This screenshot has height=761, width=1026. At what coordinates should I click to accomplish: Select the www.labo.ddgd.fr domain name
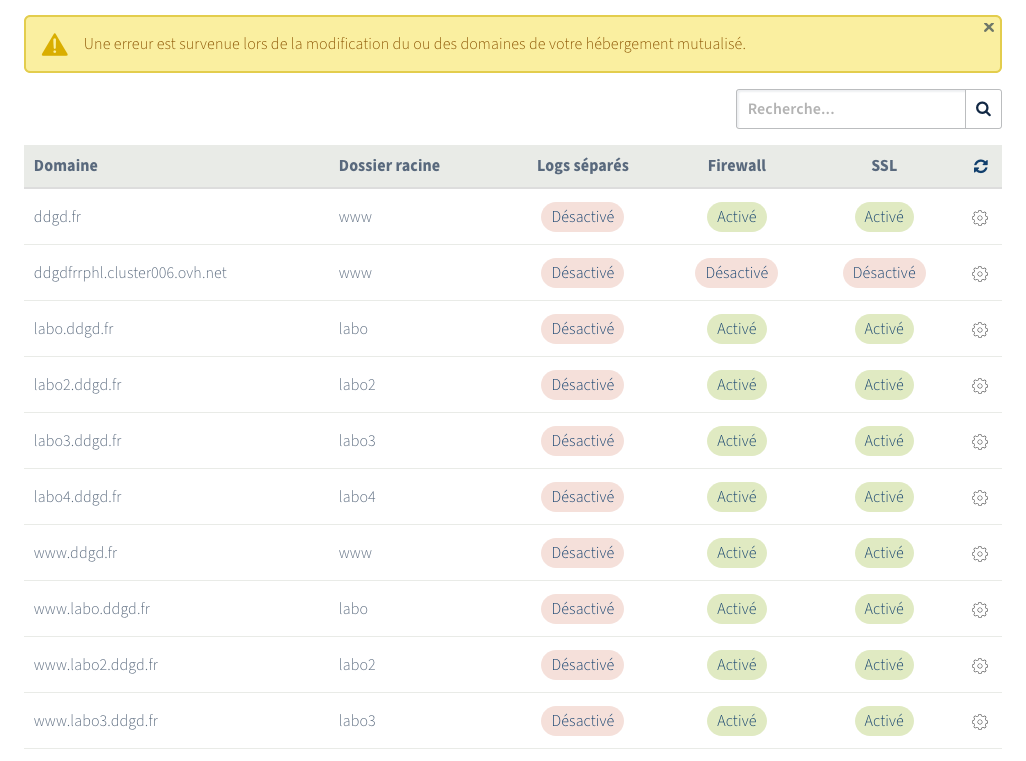point(92,609)
